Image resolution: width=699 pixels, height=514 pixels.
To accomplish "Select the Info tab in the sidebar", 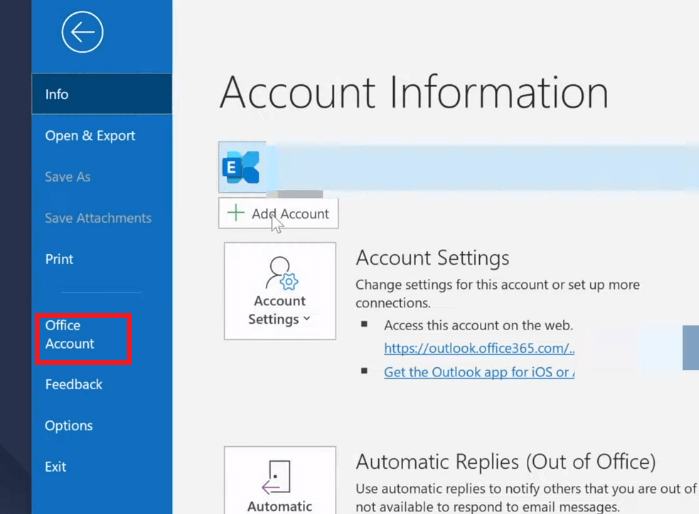I will (x=57, y=94).
